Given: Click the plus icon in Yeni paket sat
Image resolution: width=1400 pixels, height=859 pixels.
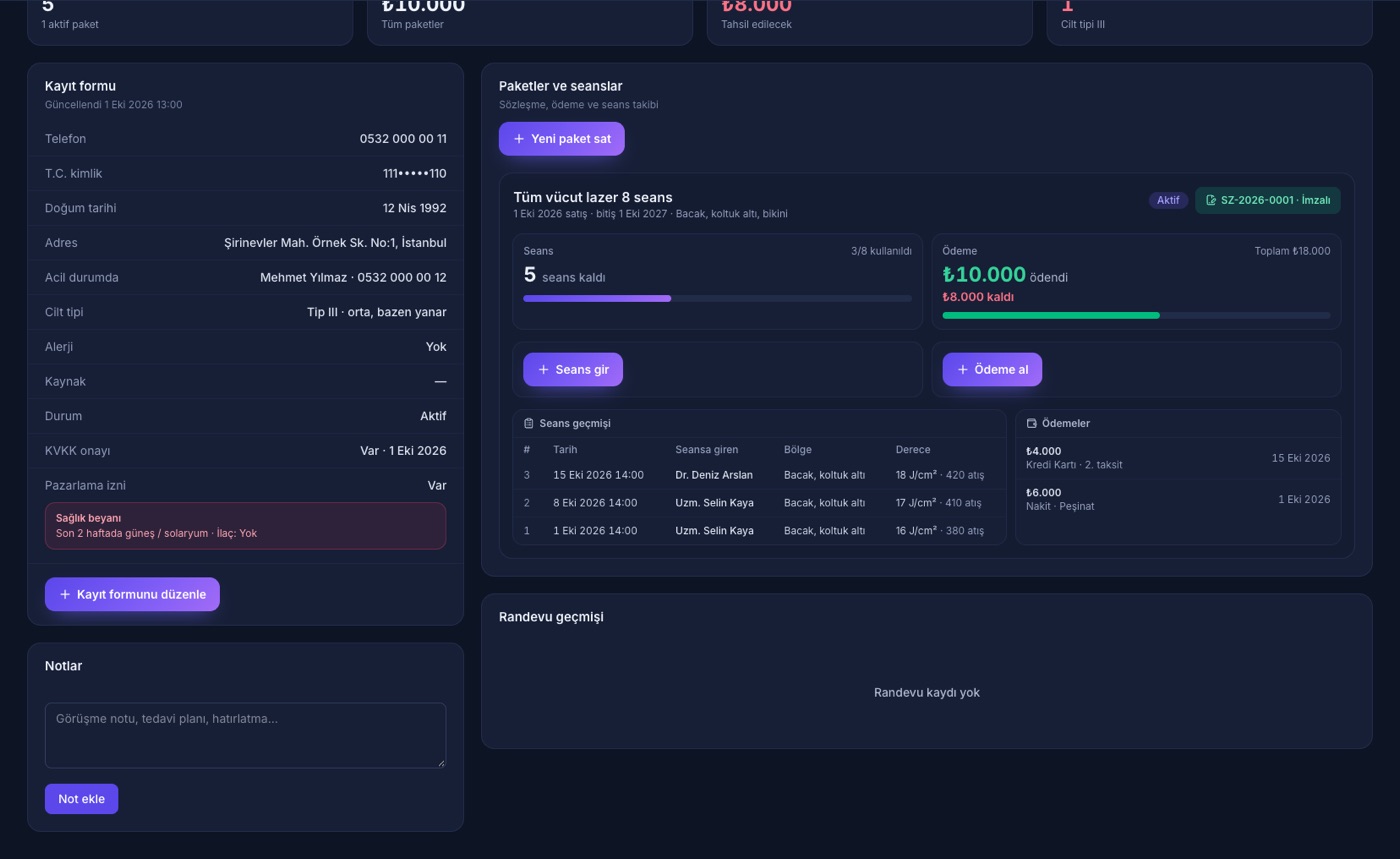Looking at the screenshot, I should point(518,139).
